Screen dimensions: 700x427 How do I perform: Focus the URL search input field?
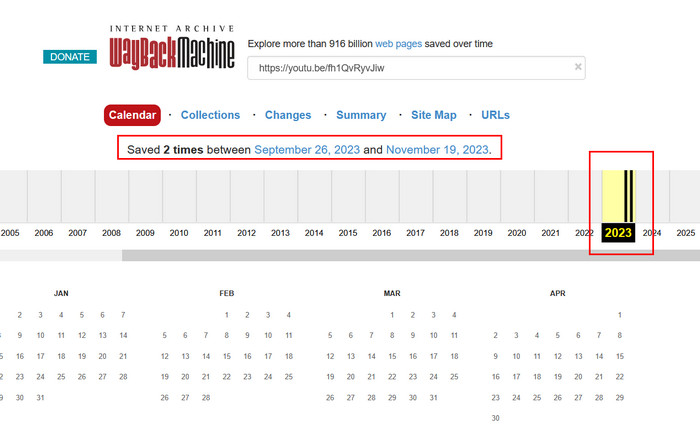tap(416, 68)
